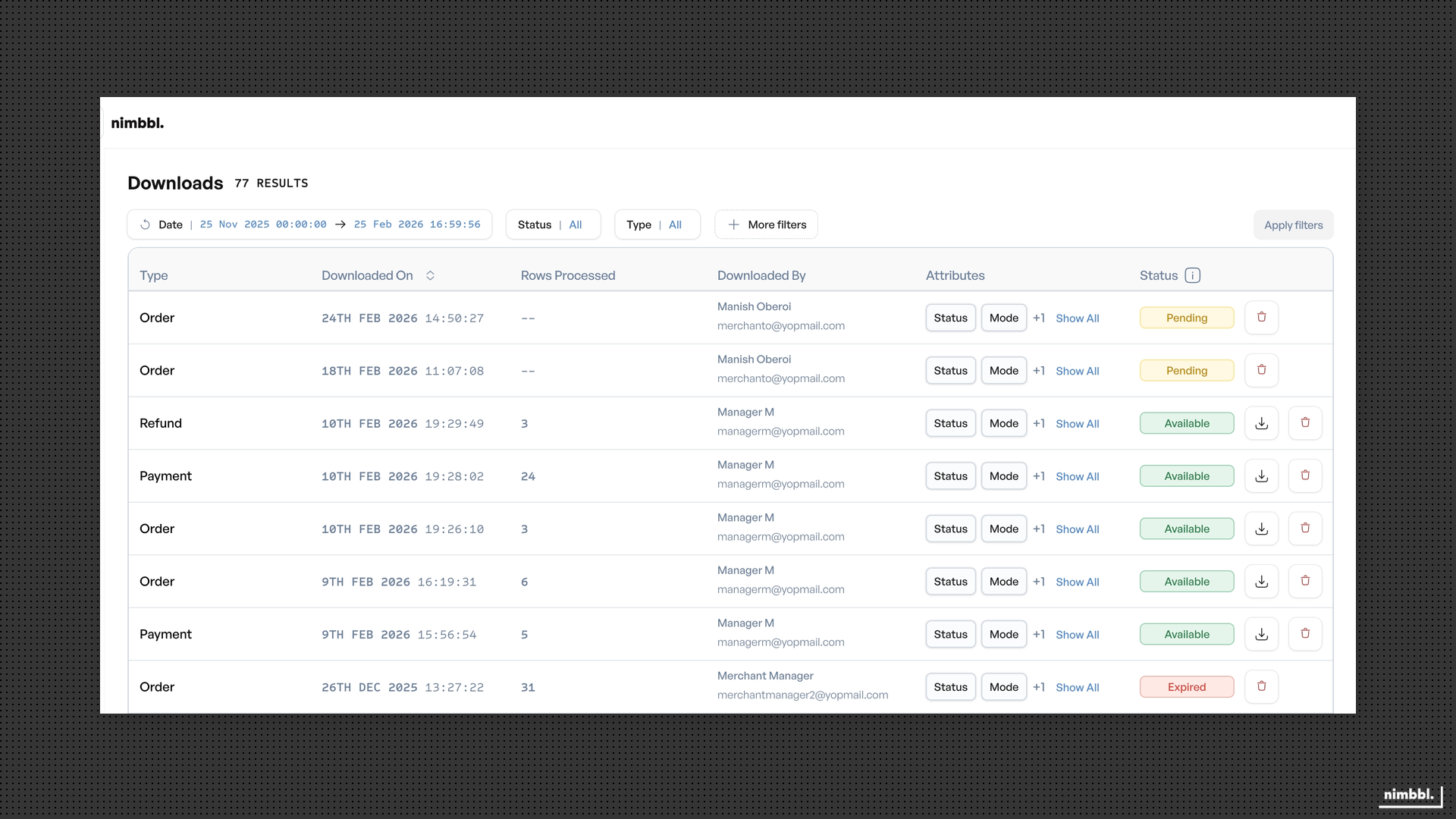Screen dimensions: 1456x819
Task: Click the sort control on Downloaded On column
Action: [430, 275]
